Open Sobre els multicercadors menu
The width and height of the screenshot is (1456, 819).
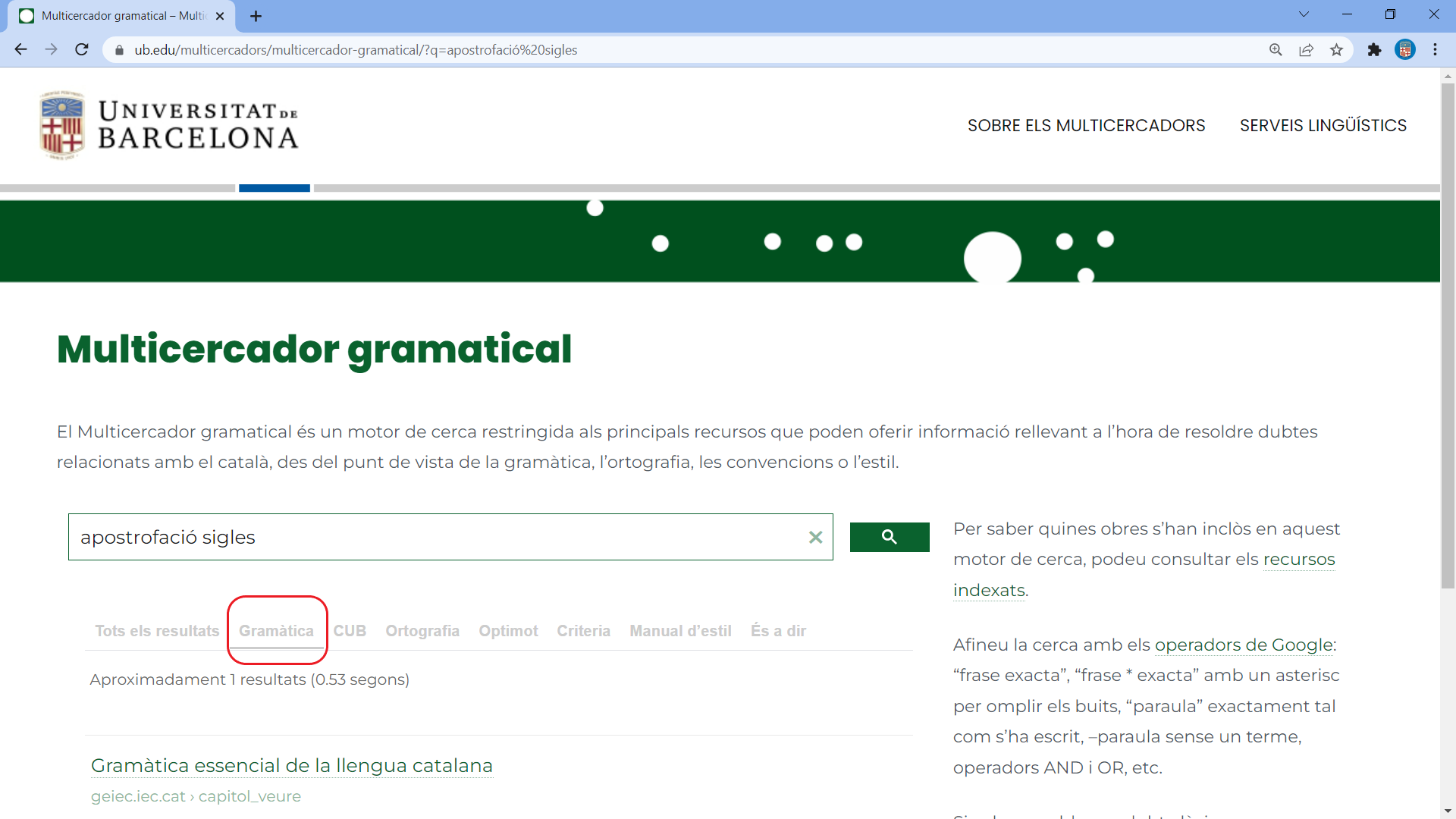click(1086, 125)
